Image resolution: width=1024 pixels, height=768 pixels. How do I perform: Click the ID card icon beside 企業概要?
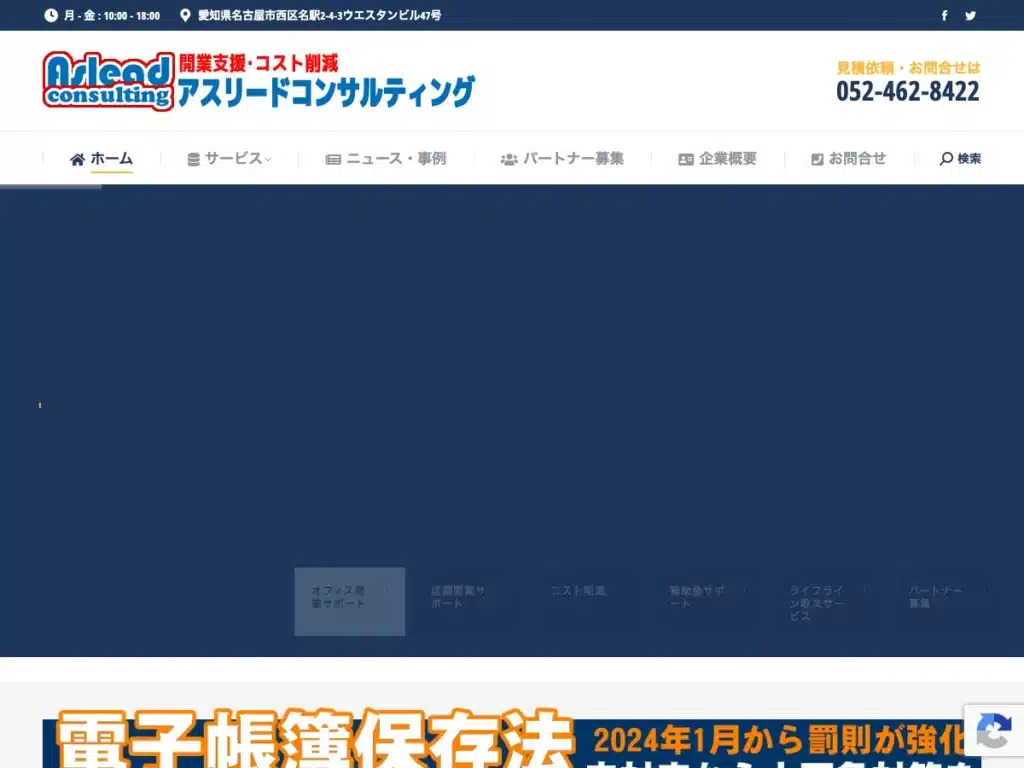(686, 159)
